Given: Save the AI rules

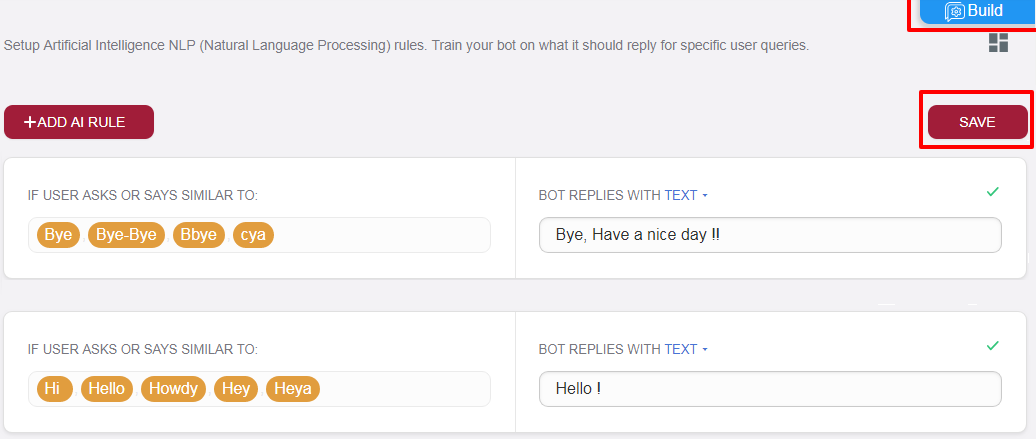Looking at the screenshot, I should [x=977, y=122].
